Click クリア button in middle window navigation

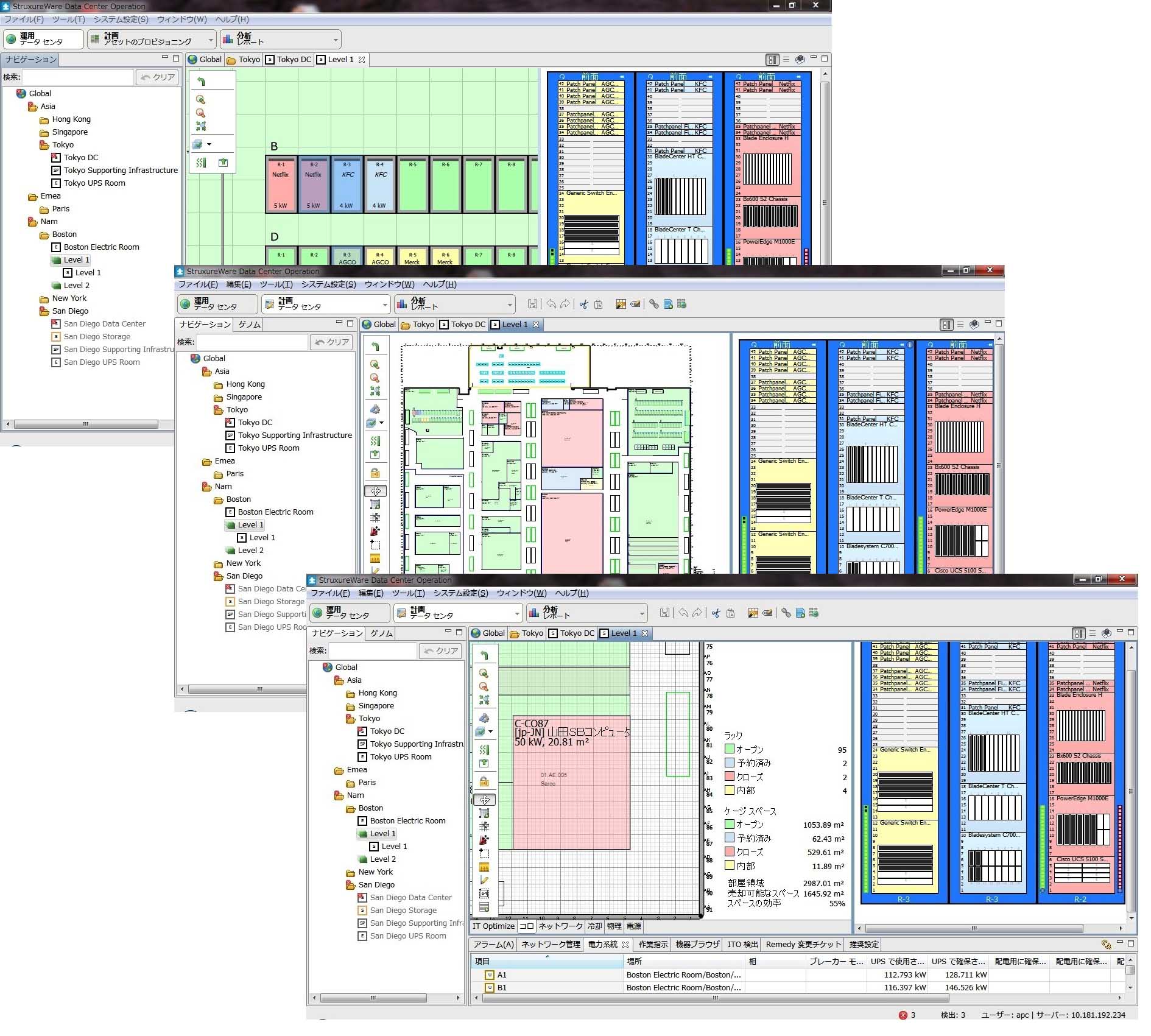pyautogui.click(x=333, y=342)
